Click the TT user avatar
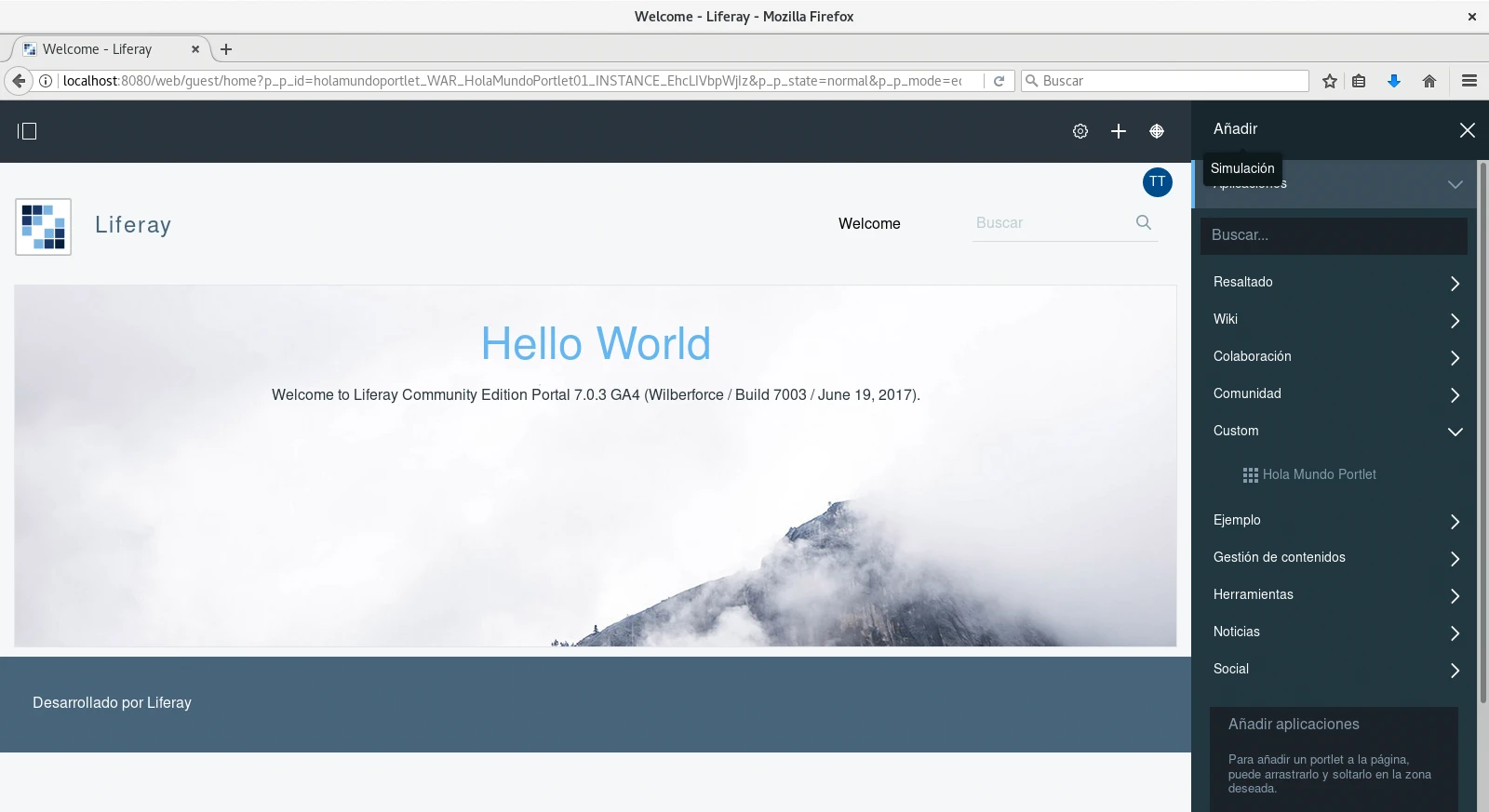Viewport: 1489px width, 812px height. click(1157, 182)
